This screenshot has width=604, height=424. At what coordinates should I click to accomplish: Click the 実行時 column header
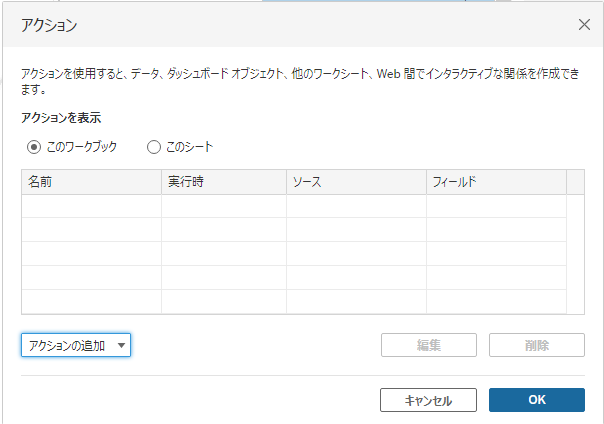point(223,182)
